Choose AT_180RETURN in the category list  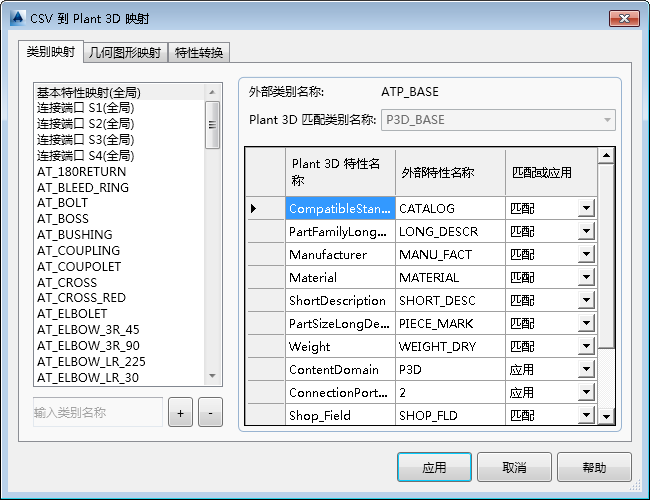pyautogui.click(x=119, y=171)
